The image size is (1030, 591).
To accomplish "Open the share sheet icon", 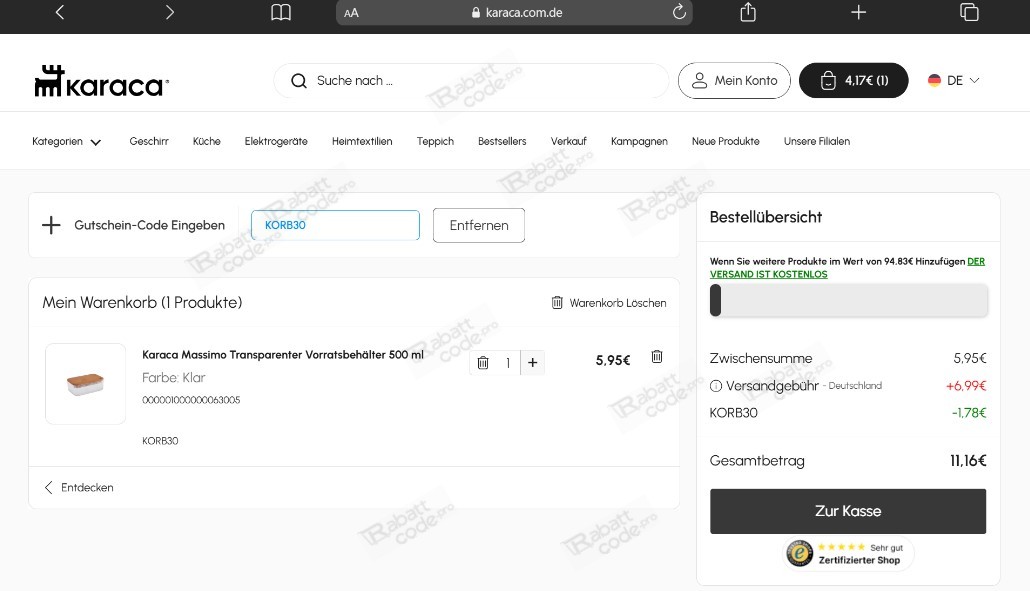I will click(x=748, y=12).
